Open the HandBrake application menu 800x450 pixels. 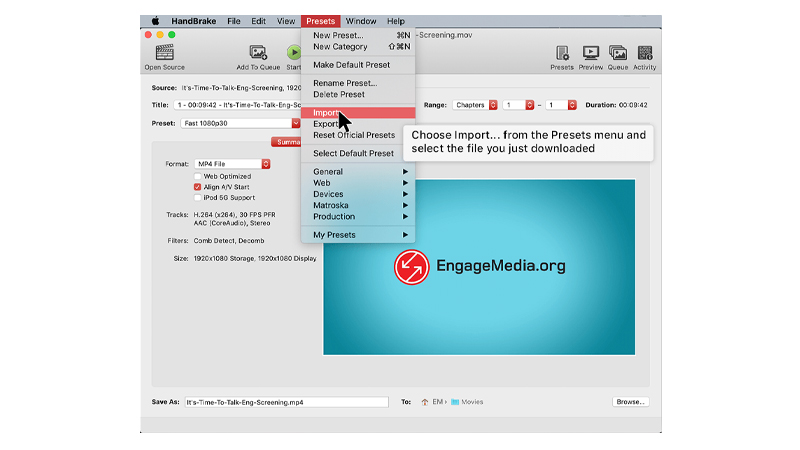[x=193, y=21]
